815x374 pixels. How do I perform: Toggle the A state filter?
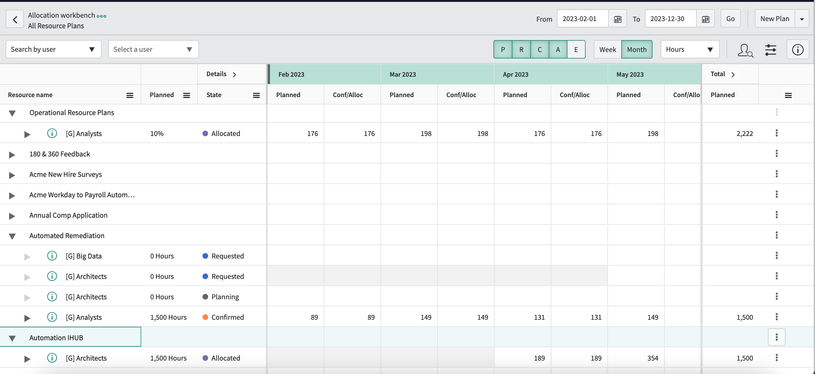click(x=558, y=50)
